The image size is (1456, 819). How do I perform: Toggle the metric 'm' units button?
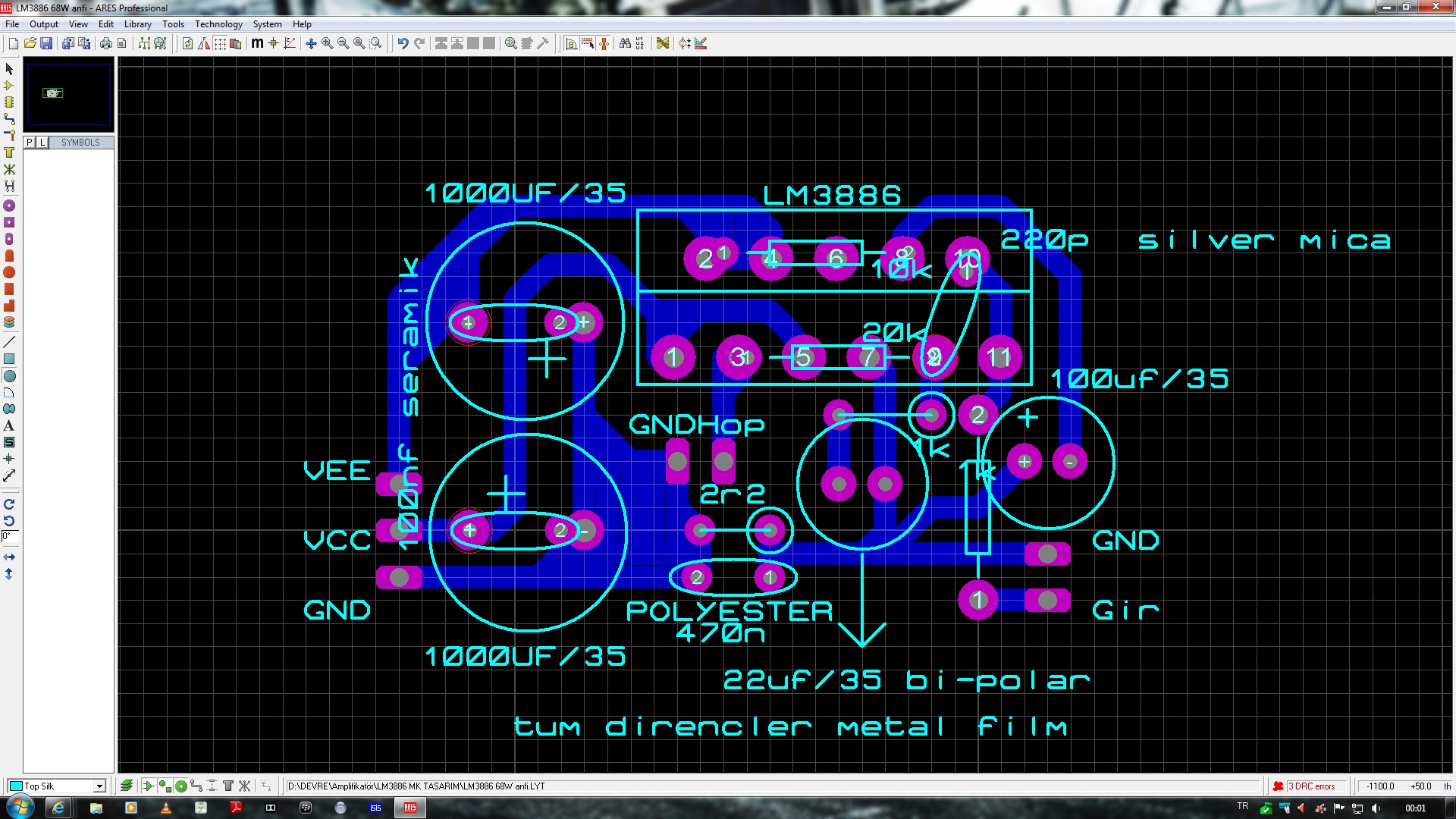257,43
